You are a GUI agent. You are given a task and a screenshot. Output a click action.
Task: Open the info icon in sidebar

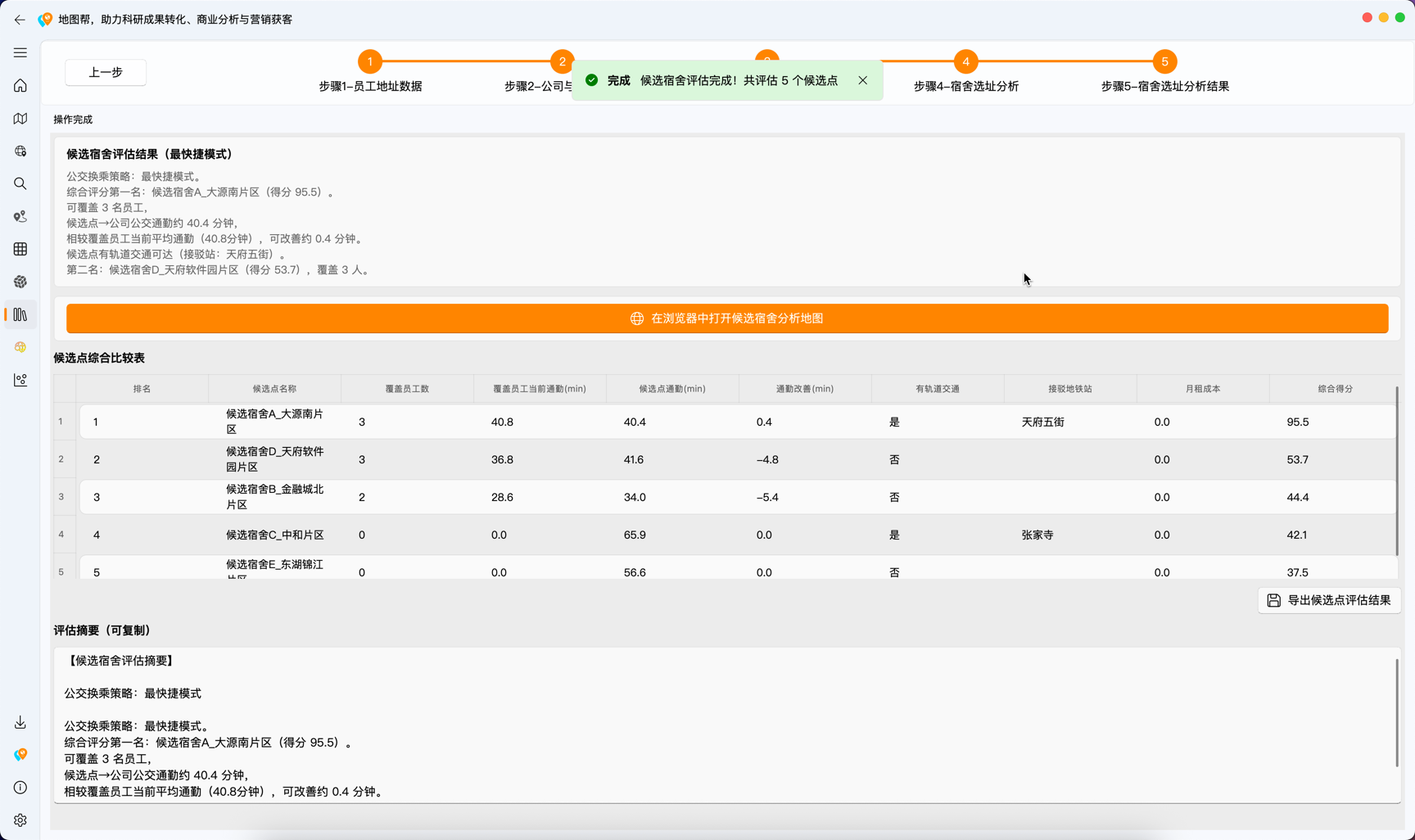20,788
